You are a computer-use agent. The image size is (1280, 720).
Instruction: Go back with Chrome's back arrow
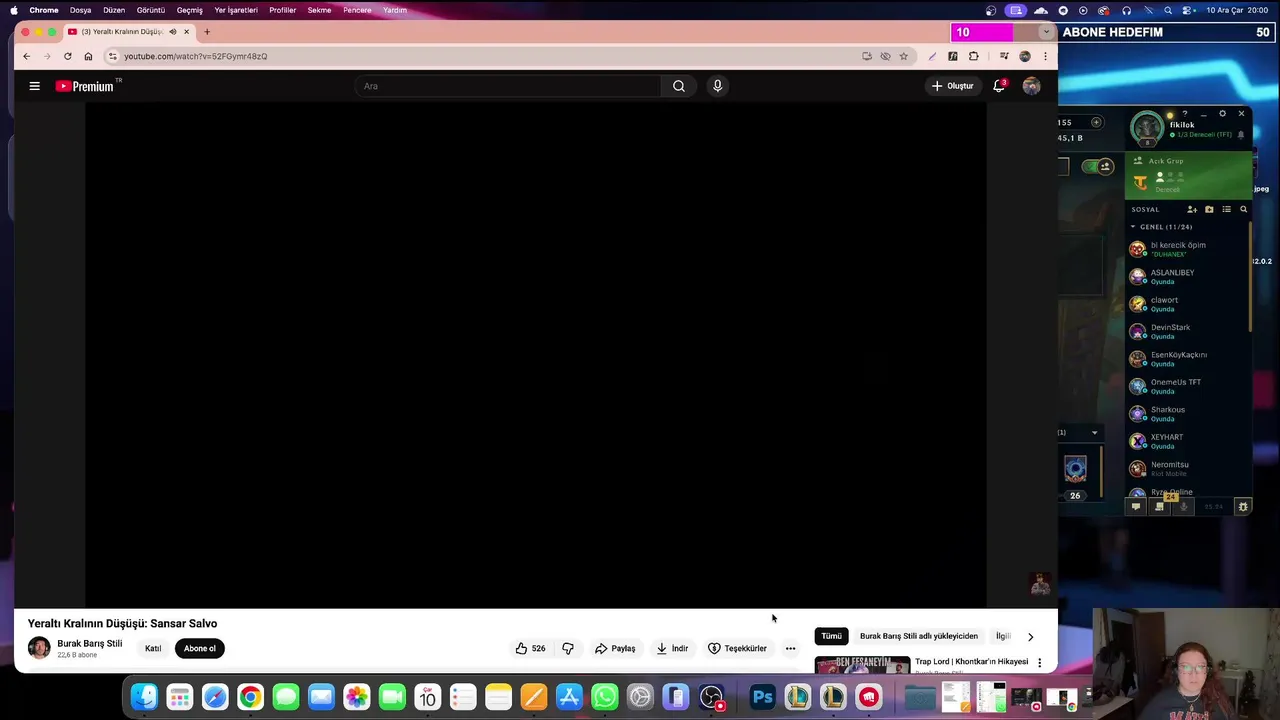point(27,56)
